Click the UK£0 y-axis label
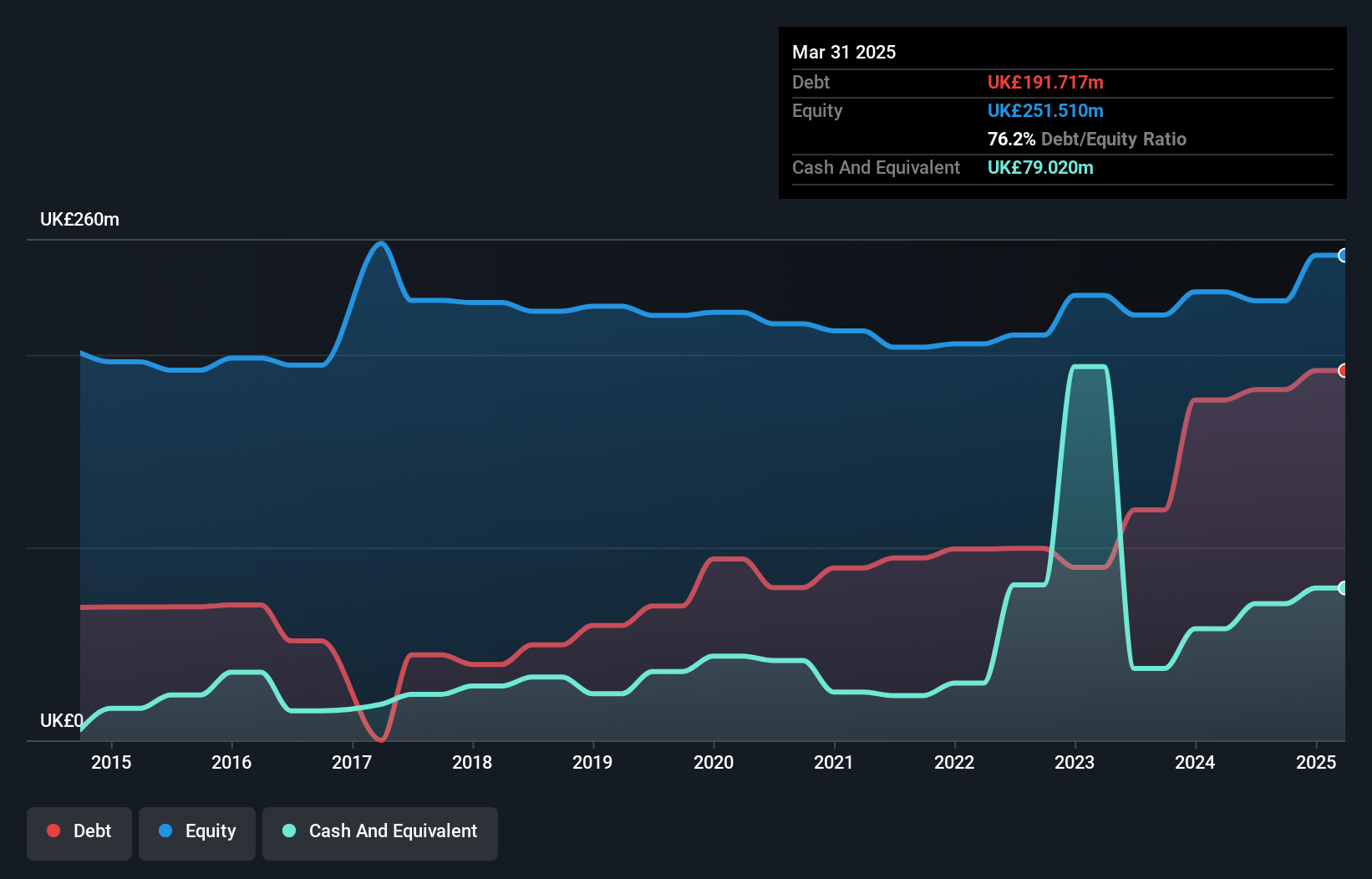This screenshot has width=1372, height=879. point(62,720)
